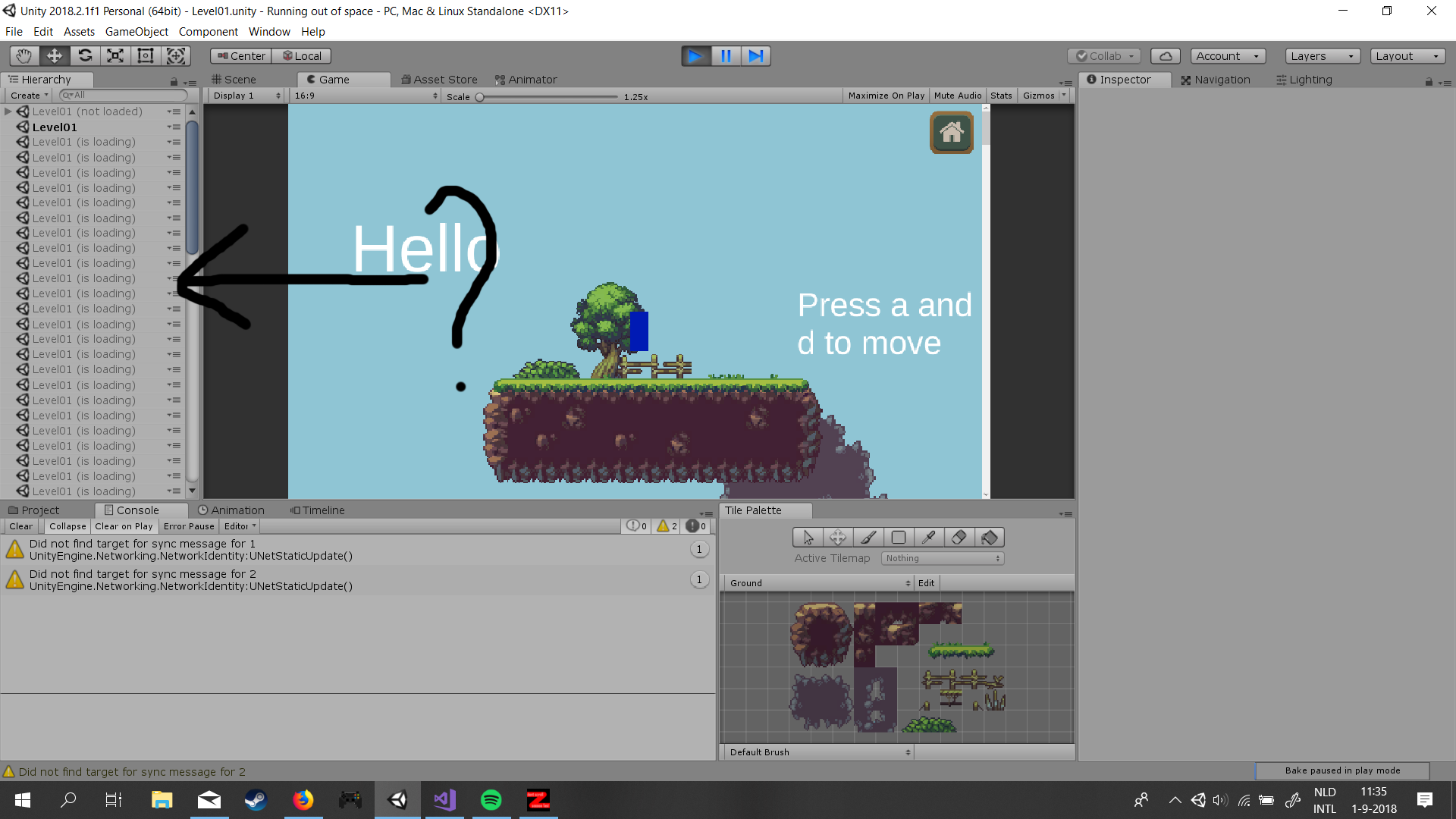Select the sync message for 1 warning
This screenshot has height=819, width=1456.
358,550
